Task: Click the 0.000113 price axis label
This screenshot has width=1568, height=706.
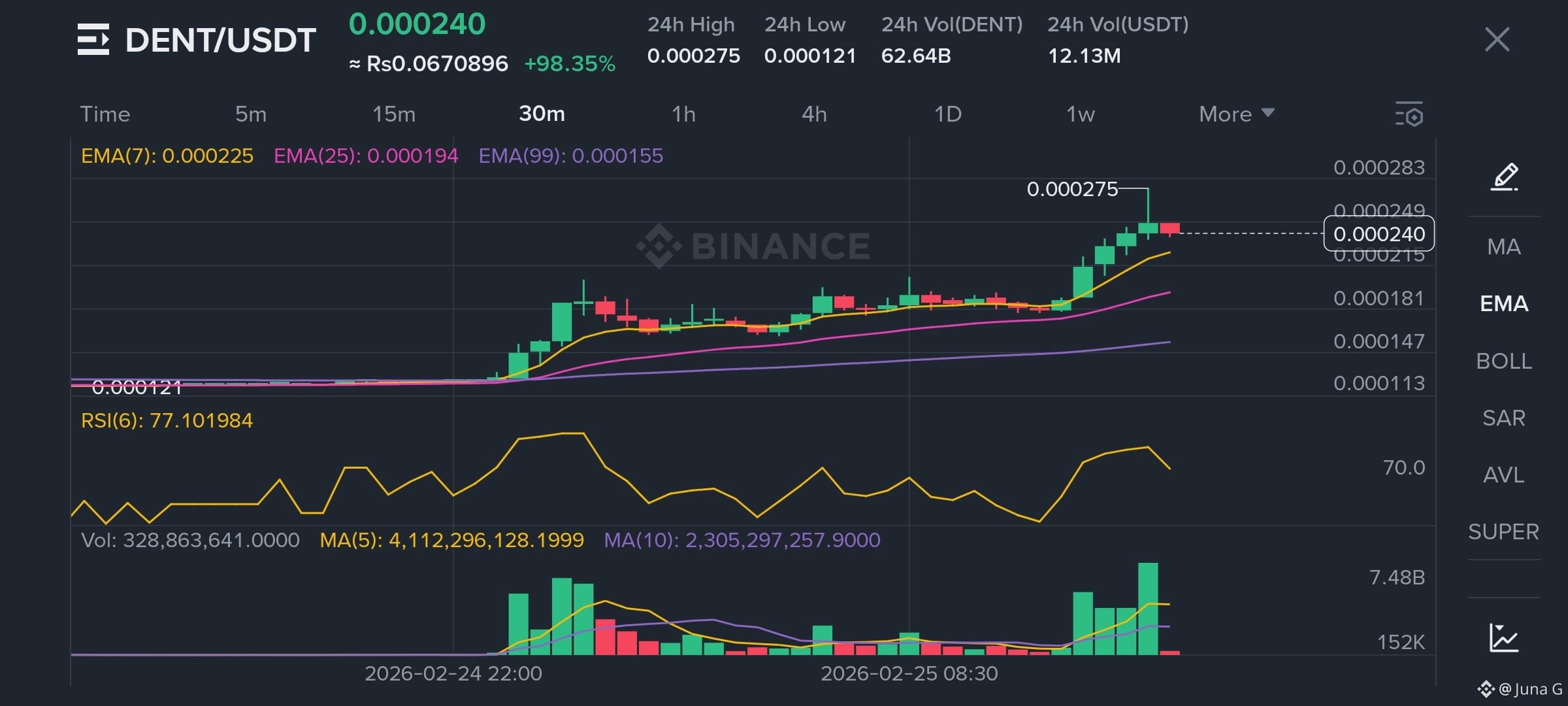Action: pos(1379,383)
